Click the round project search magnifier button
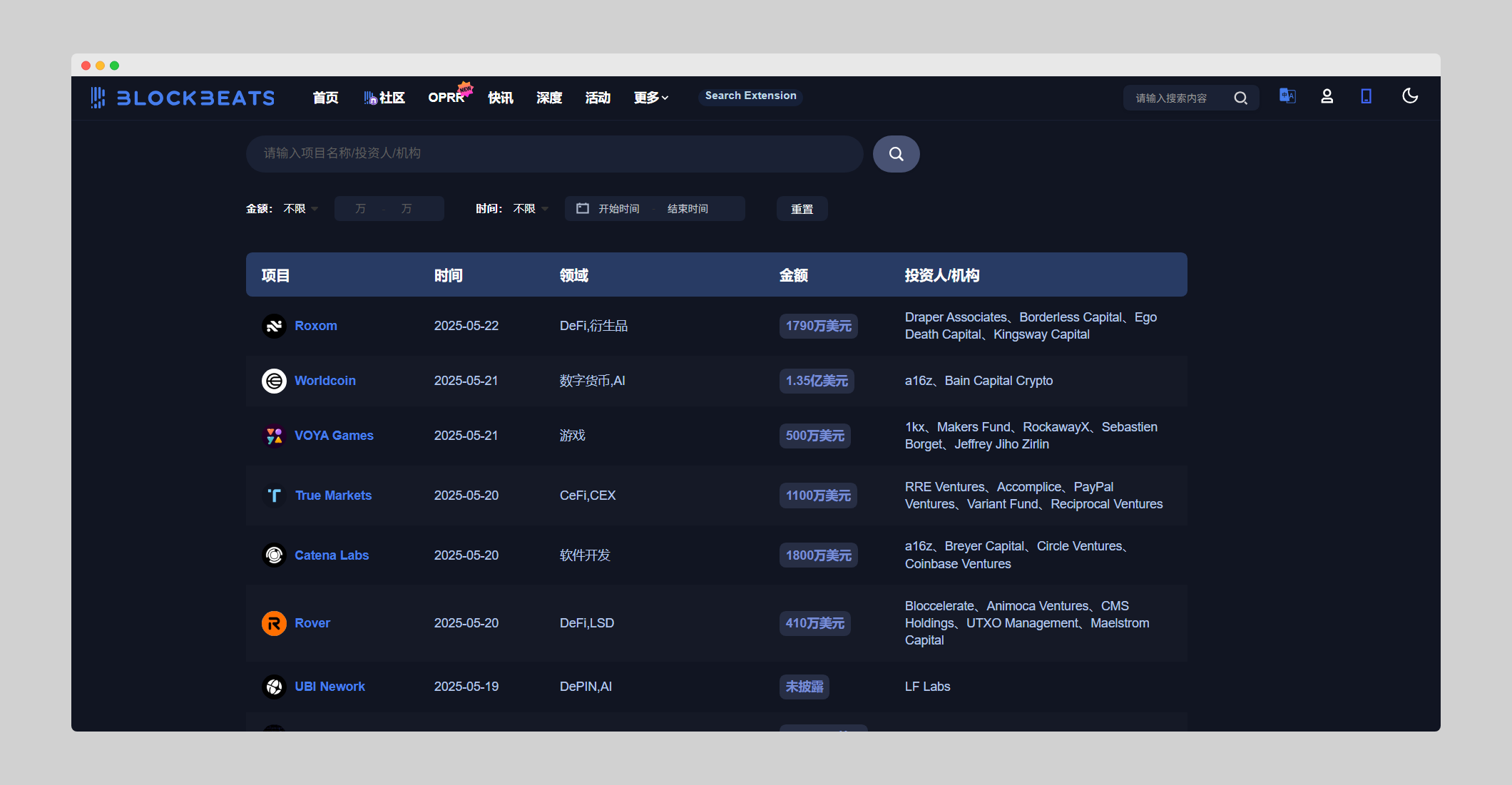The height and width of the screenshot is (785, 1512). 896,154
